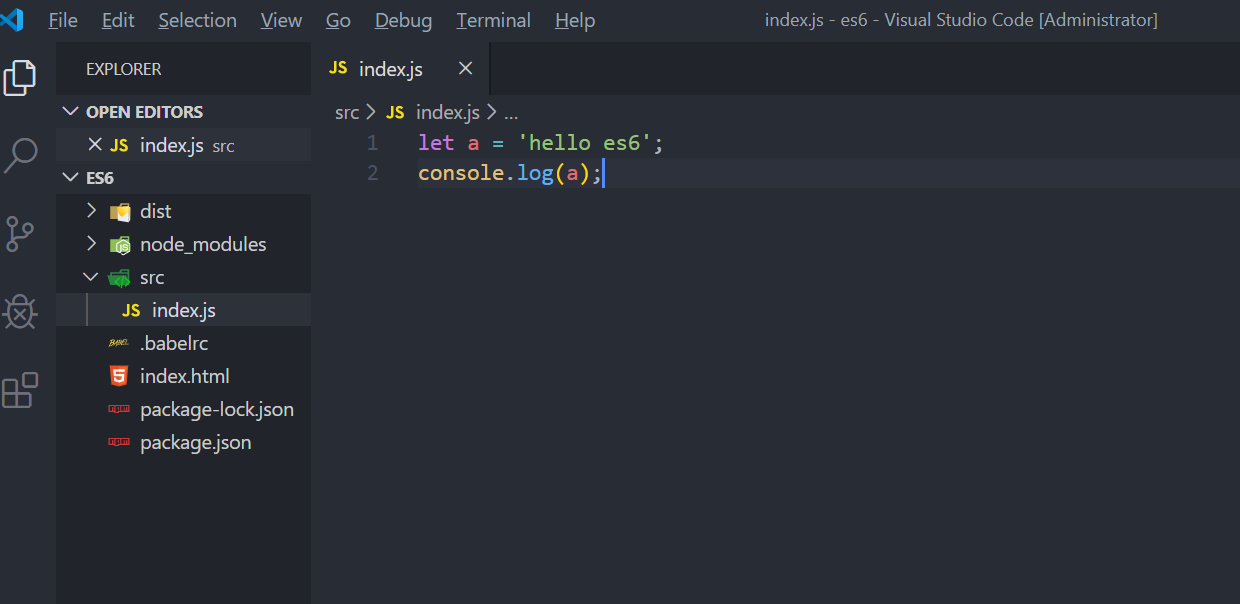Open the Search view icon
The image size is (1240, 604).
(20, 155)
